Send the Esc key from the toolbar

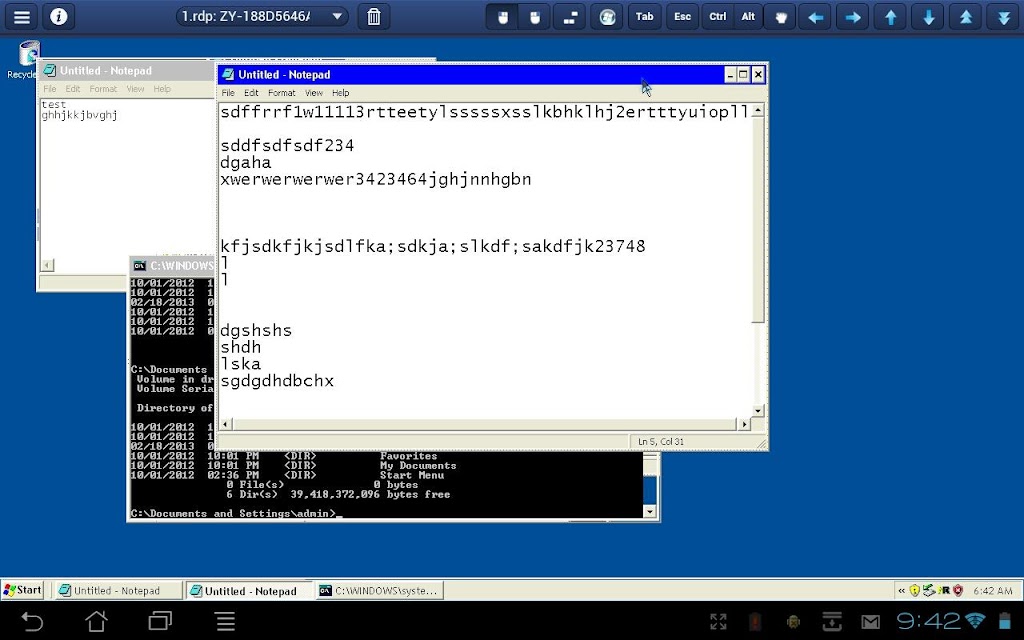click(x=682, y=17)
